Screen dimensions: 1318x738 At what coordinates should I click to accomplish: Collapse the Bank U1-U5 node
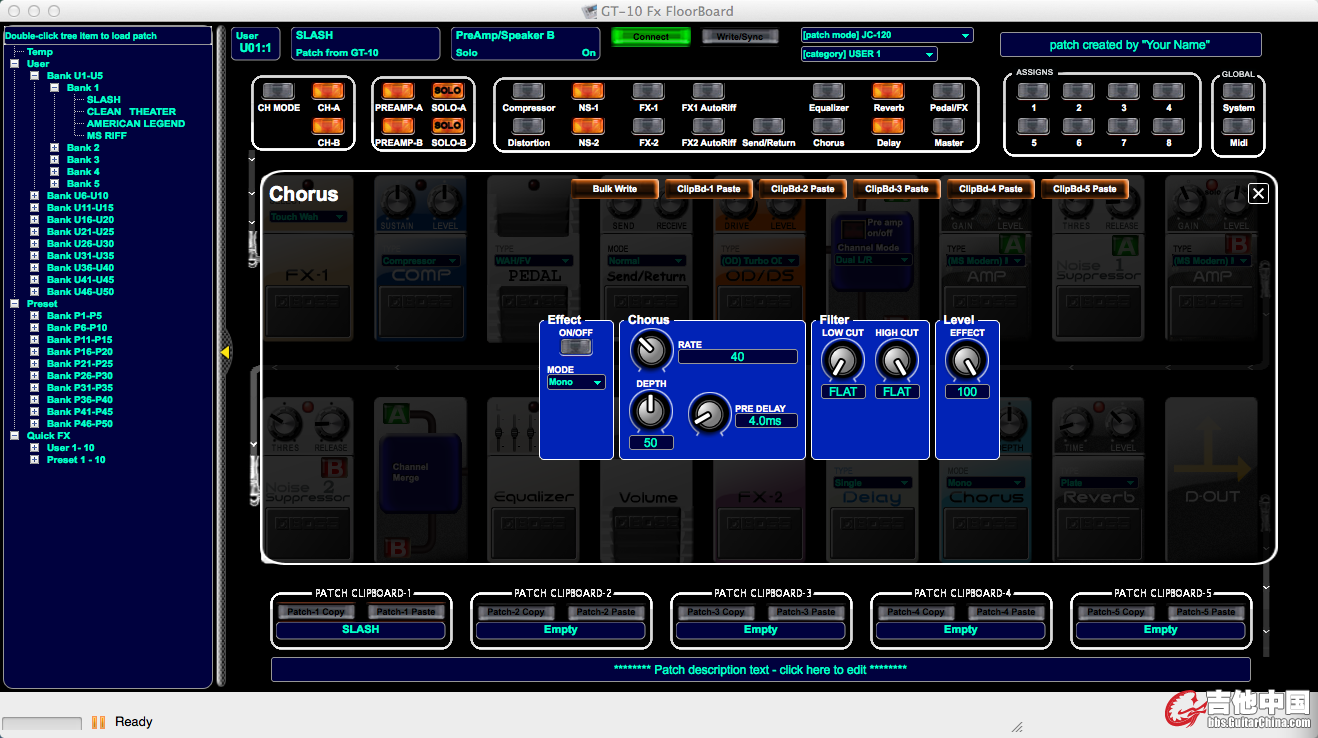pos(35,76)
